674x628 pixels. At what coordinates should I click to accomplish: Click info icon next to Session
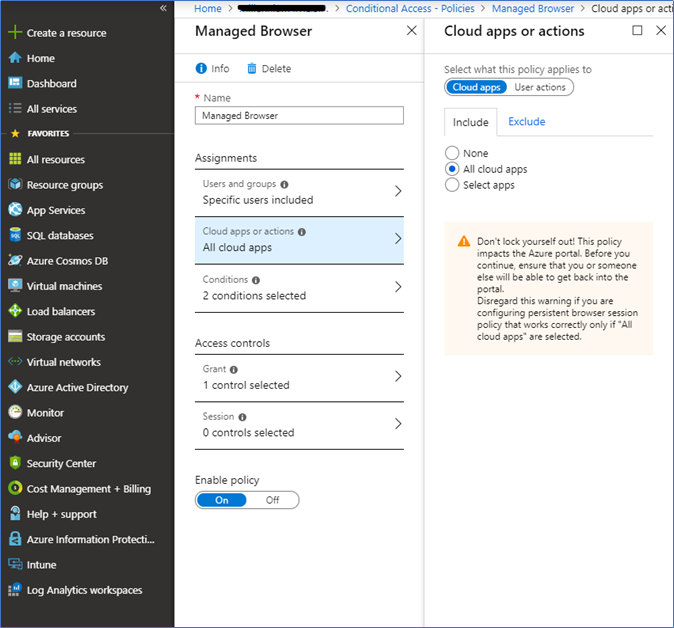[242, 417]
